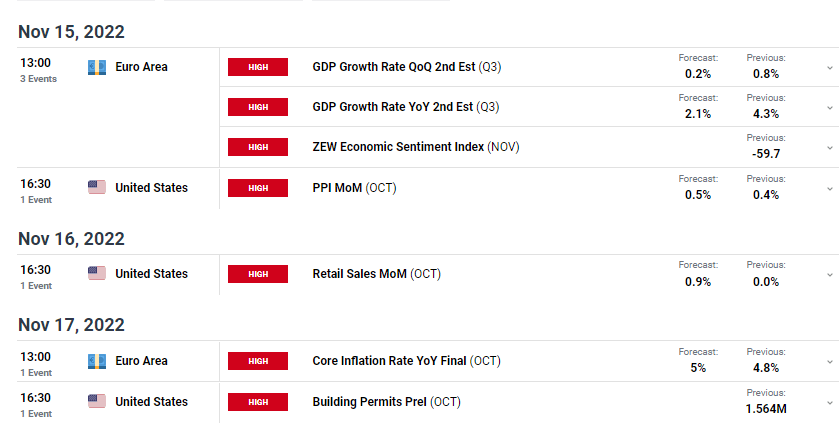
Task: Expand GDP Growth Rate QoQ row chevron
Action: (830, 68)
